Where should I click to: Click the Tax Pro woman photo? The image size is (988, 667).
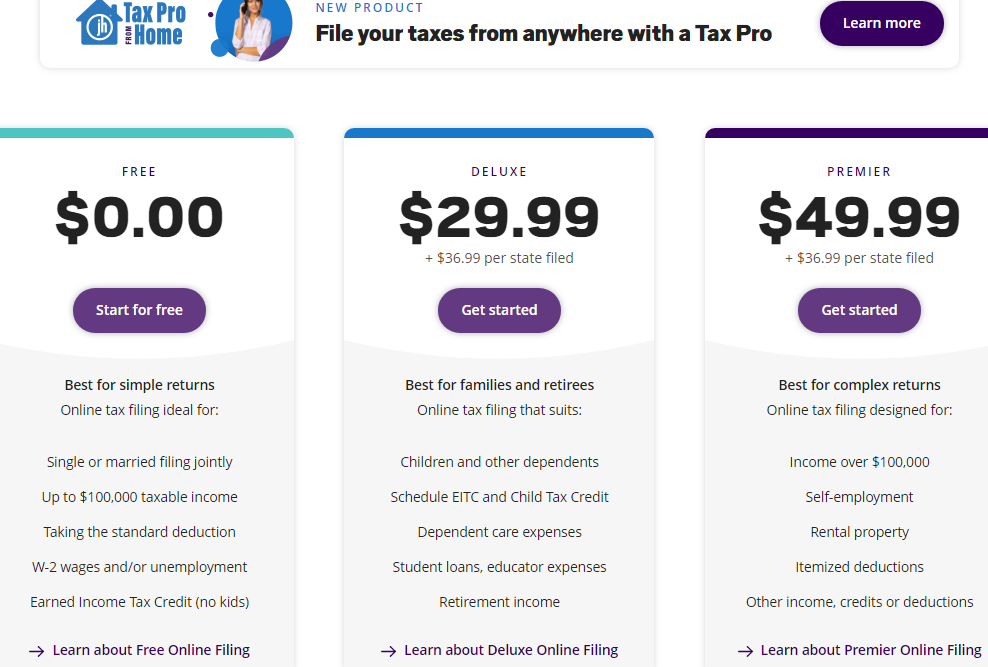pyautogui.click(x=252, y=30)
